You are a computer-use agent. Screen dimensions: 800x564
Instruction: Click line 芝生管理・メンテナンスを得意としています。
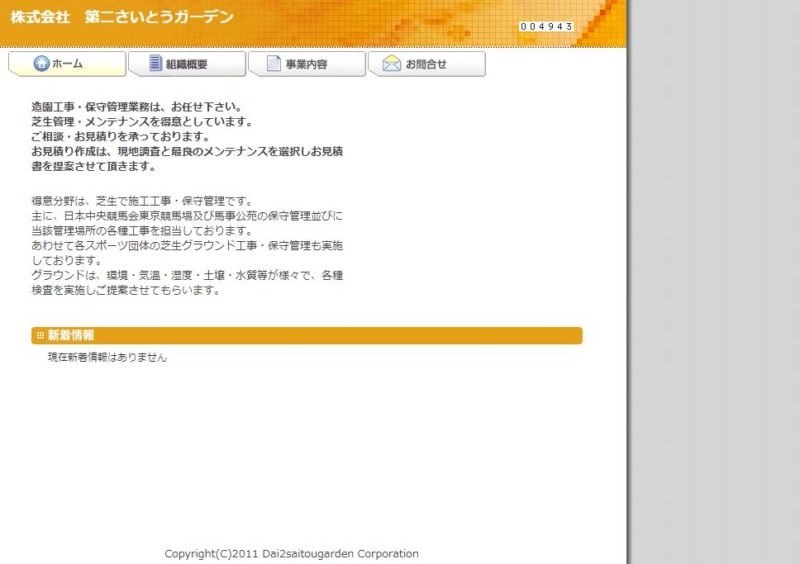[142, 122]
